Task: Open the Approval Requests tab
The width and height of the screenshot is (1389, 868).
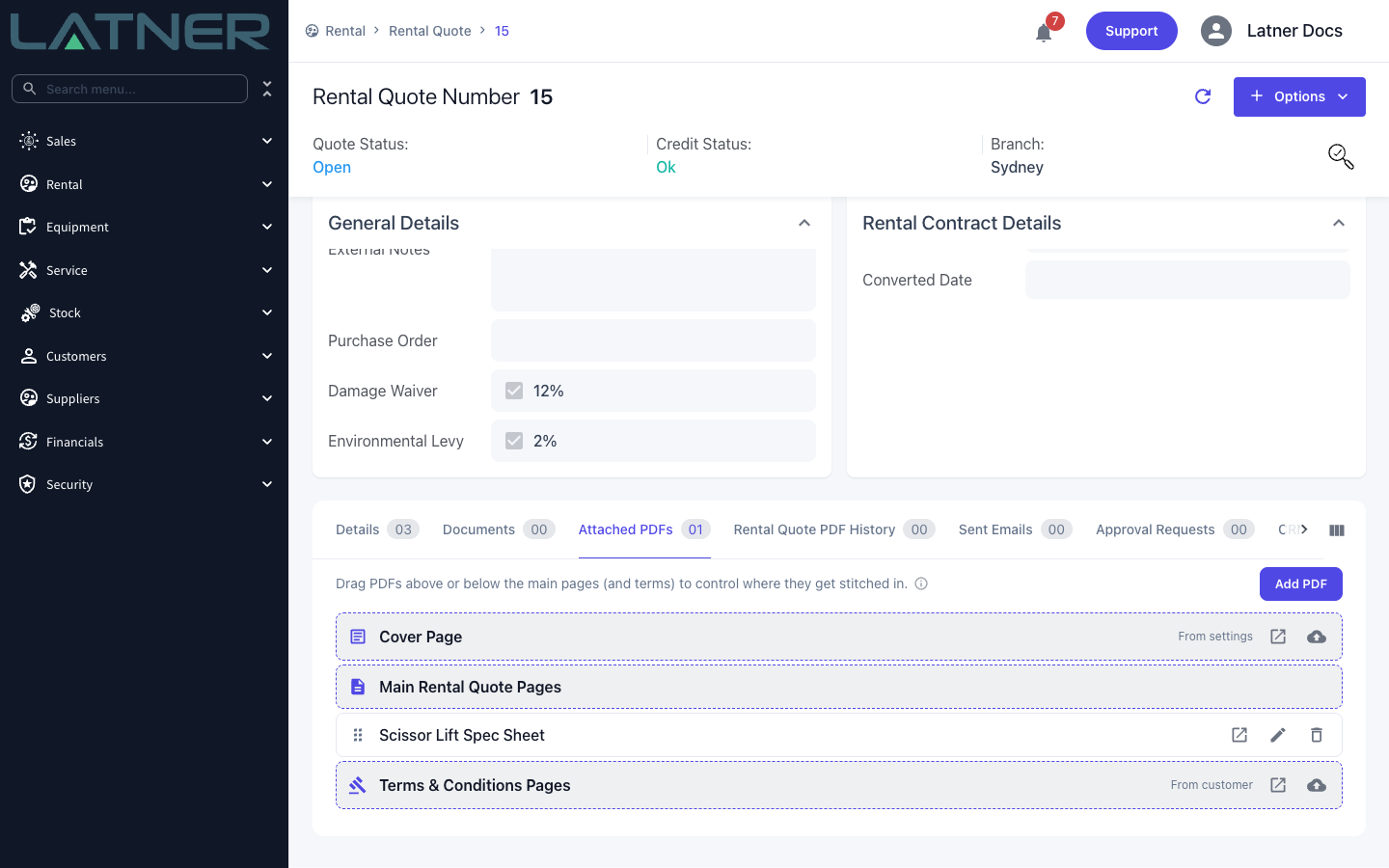Action: click(1175, 529)
